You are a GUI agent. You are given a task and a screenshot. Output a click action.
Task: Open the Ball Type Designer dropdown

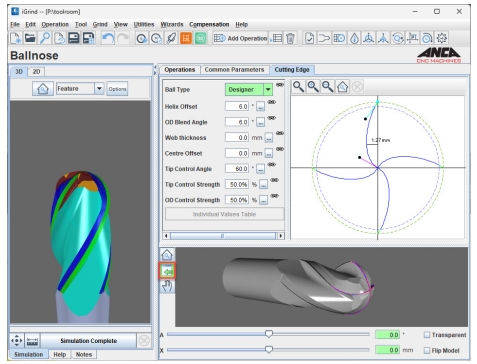pos(268,89)
